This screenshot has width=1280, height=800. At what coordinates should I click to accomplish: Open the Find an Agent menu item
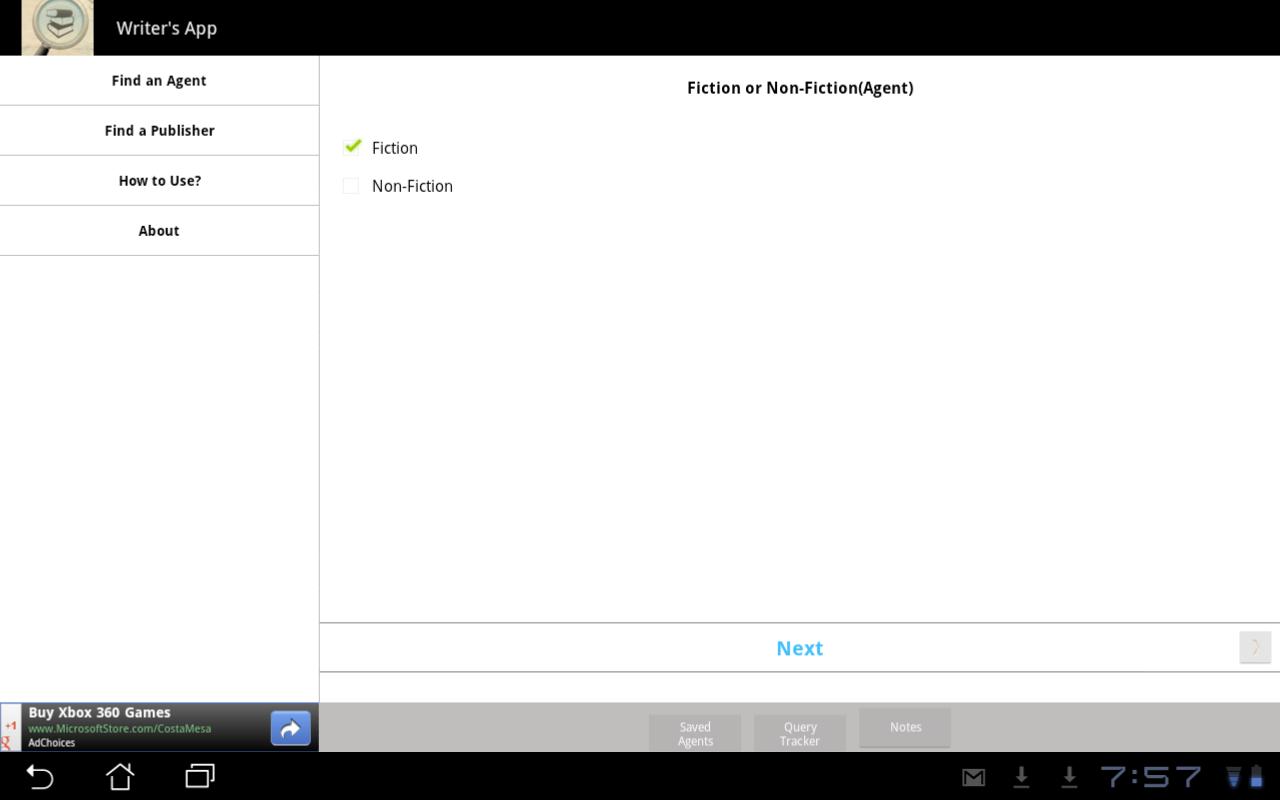pyautogui.click(x=159, y=81)
